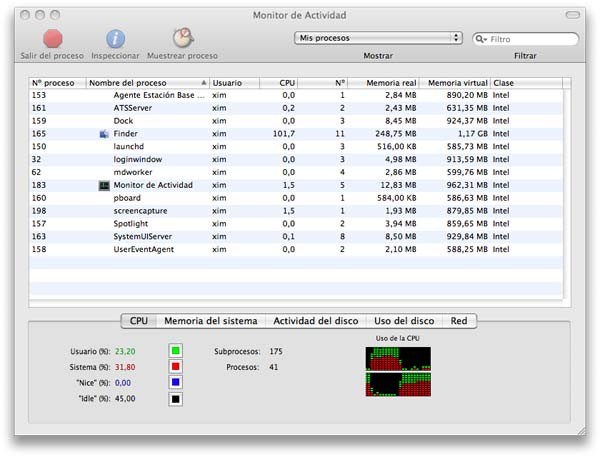Image resolution: width=600 pixels, height=457 pixels.
Task: Click the green Usuario color swatch
Action: click(176, 351)
